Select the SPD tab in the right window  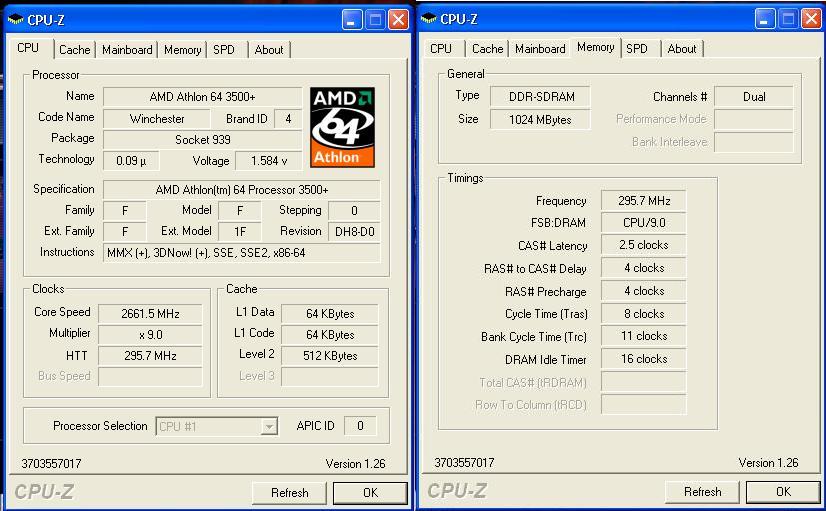tap(637, 49)
